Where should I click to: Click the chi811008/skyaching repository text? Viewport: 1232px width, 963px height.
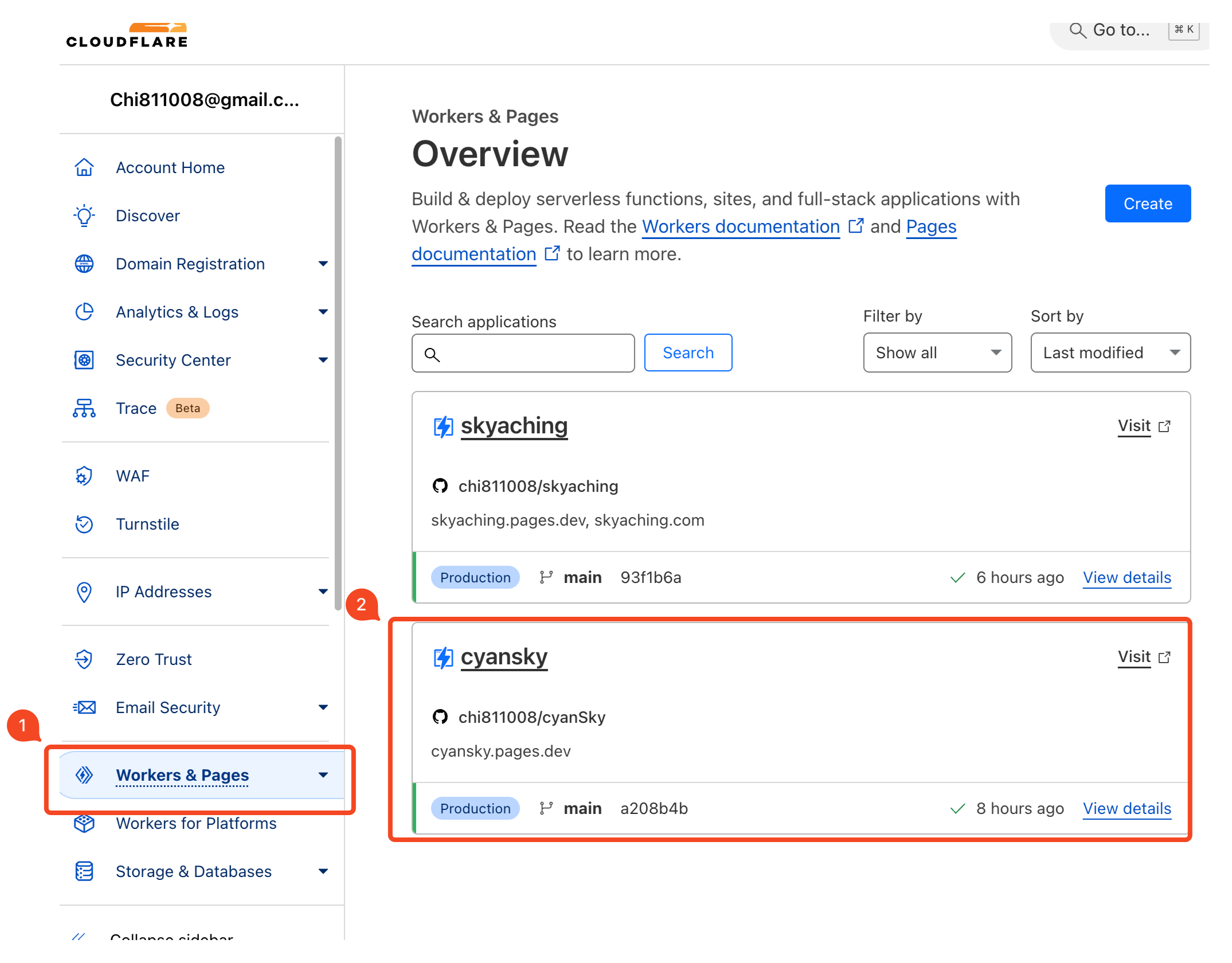[x=538, y=486]
